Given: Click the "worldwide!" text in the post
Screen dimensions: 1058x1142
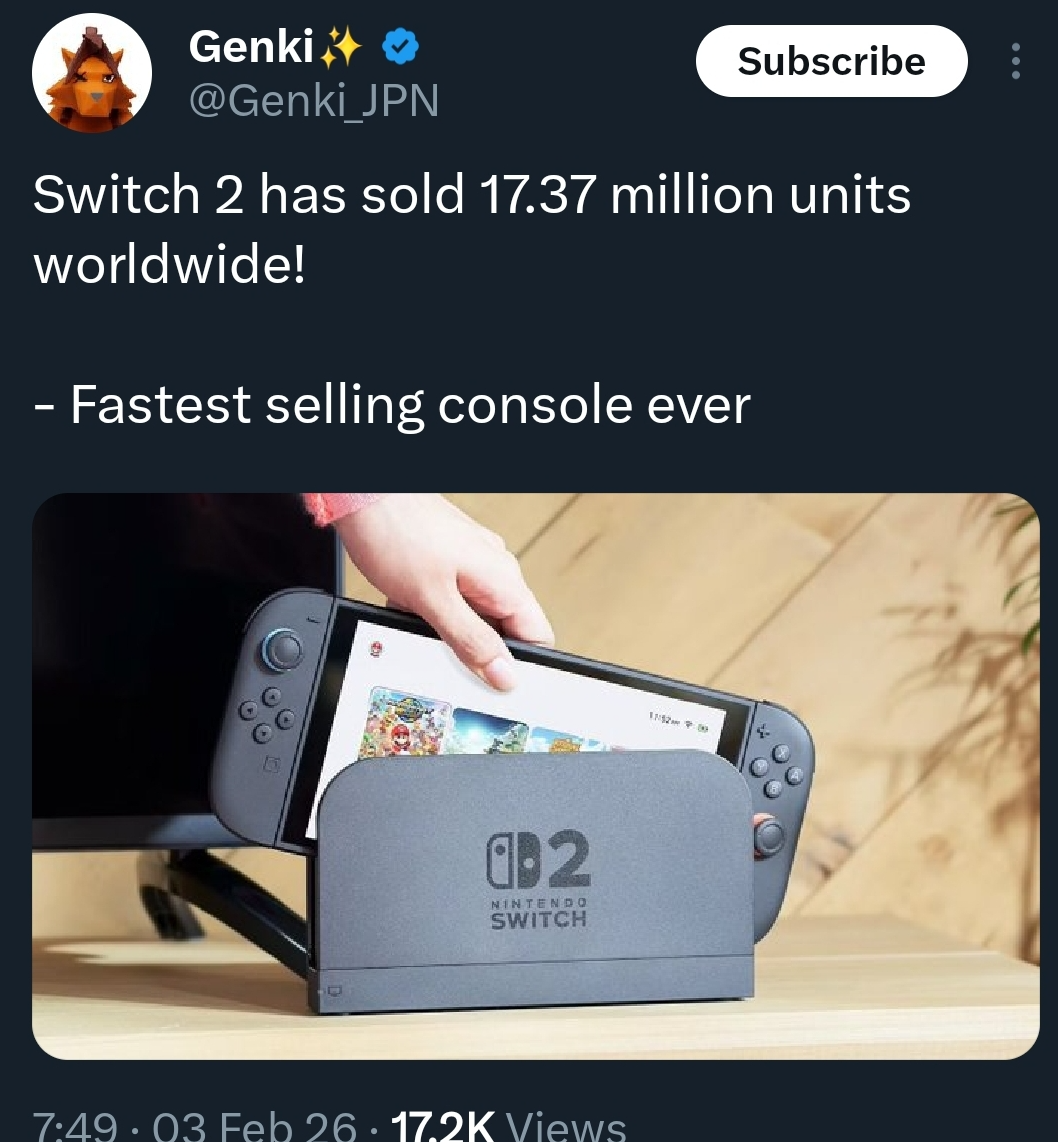Looking at the screenshot, I should point(170,265).
